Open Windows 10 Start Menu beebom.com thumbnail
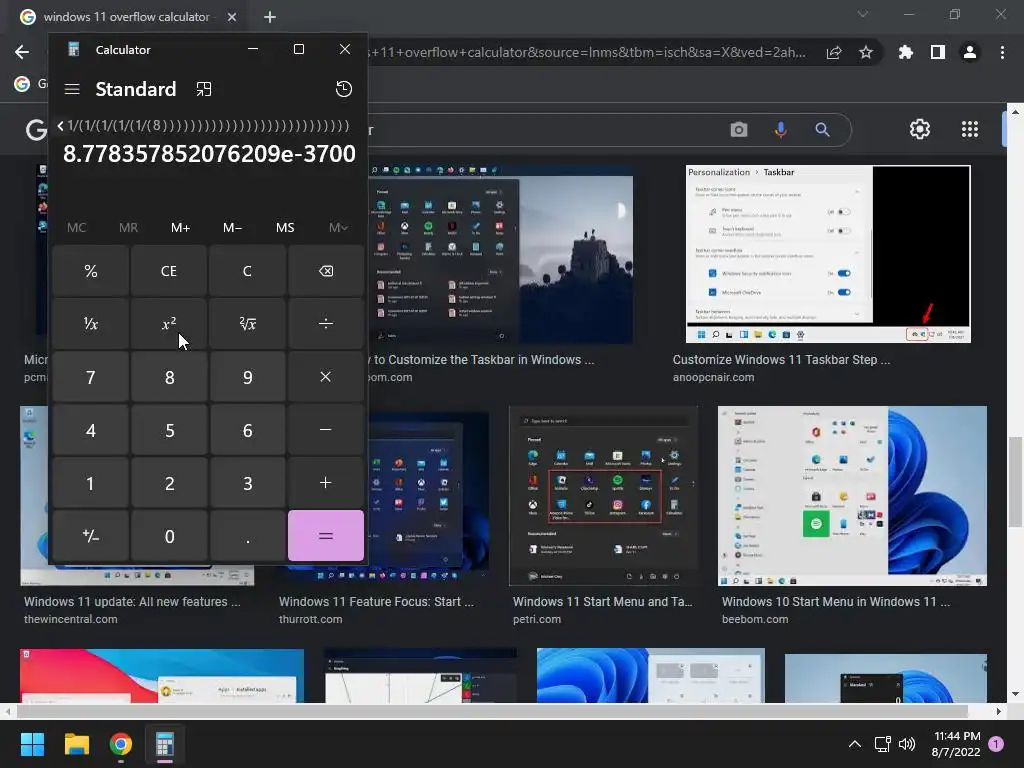The width and height of the screenshot is (1024, 768). point(852,496)
